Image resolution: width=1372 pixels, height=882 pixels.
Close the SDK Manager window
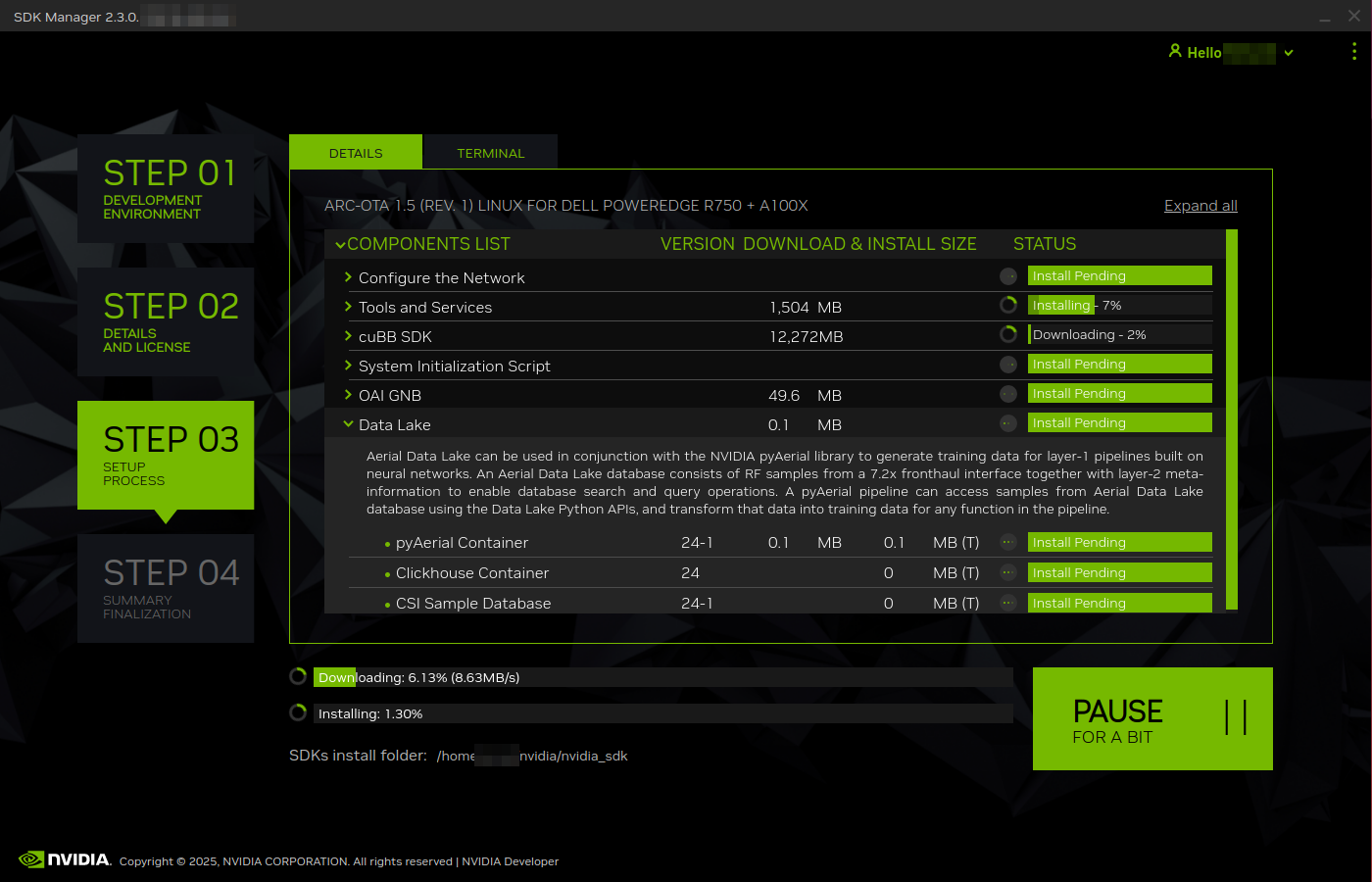point(1354,16)
